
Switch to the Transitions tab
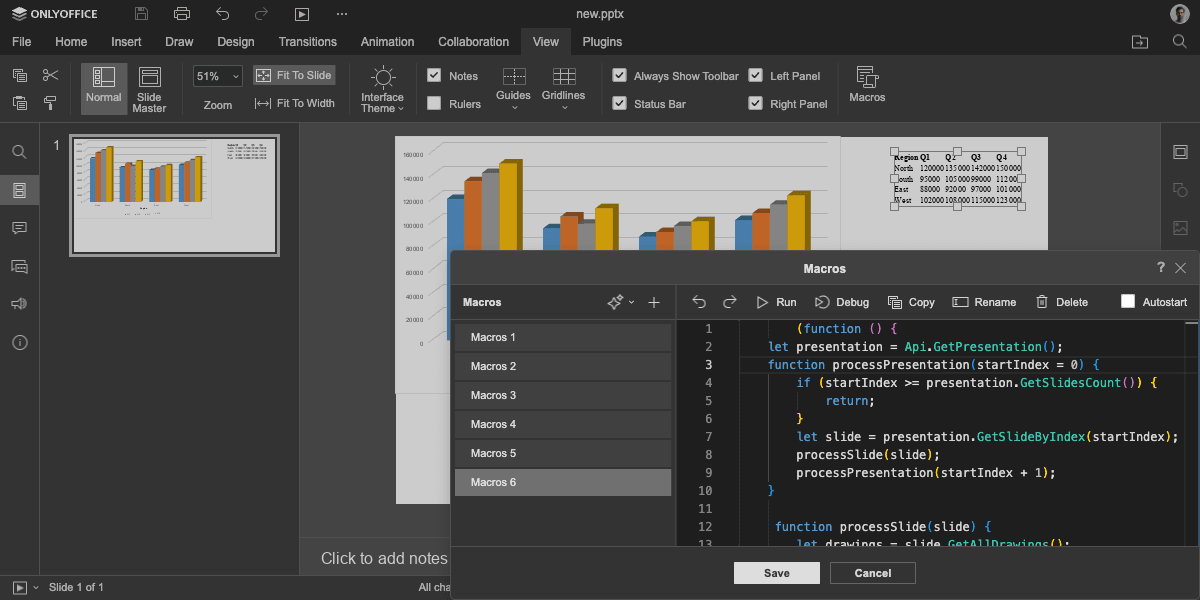pyautogui.click(x=308, y=42)
